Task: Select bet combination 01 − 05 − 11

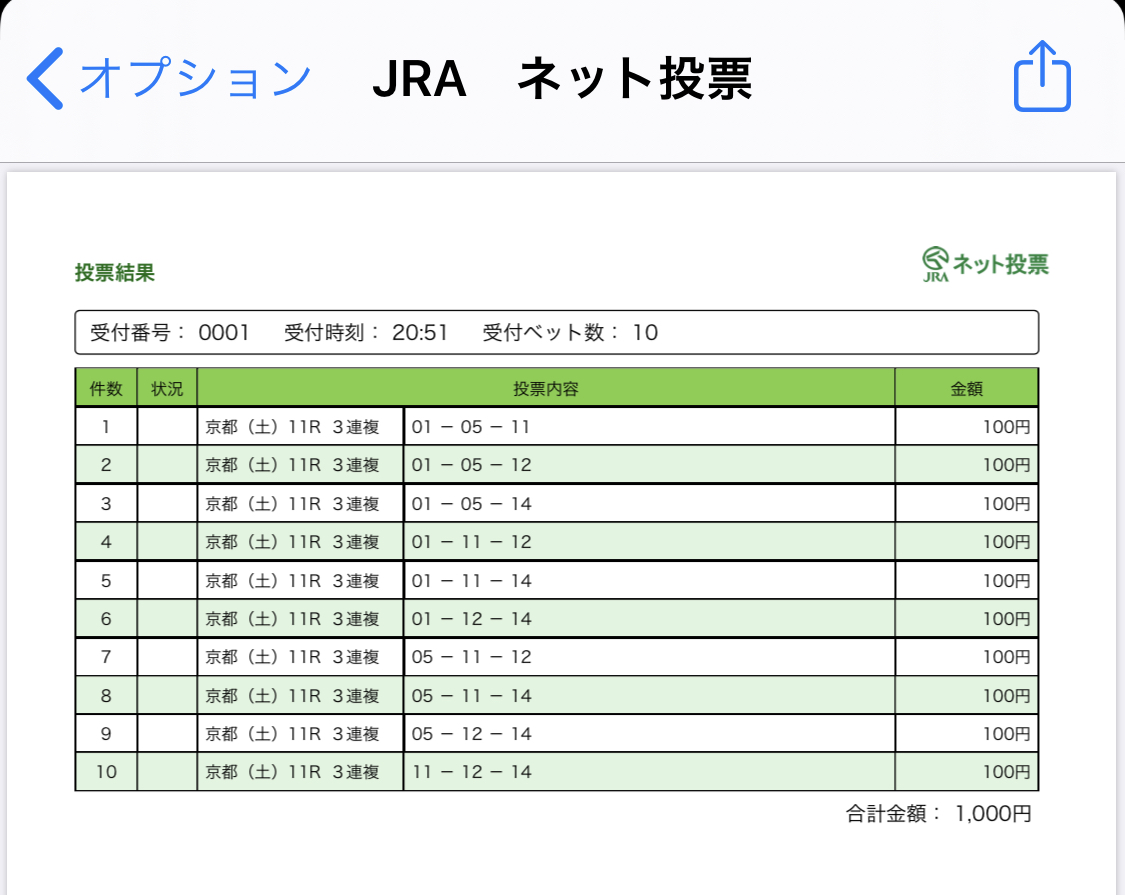Action: [471, 427]
